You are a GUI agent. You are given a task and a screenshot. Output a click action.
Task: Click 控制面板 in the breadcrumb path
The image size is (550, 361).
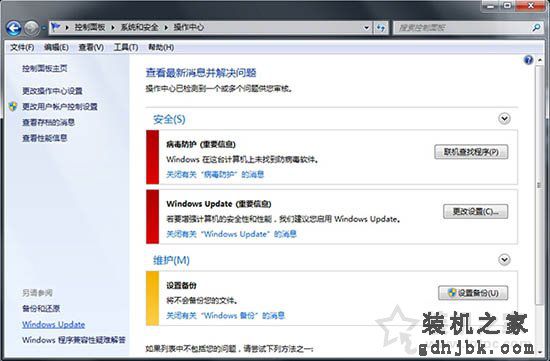[x=90, y=27]
